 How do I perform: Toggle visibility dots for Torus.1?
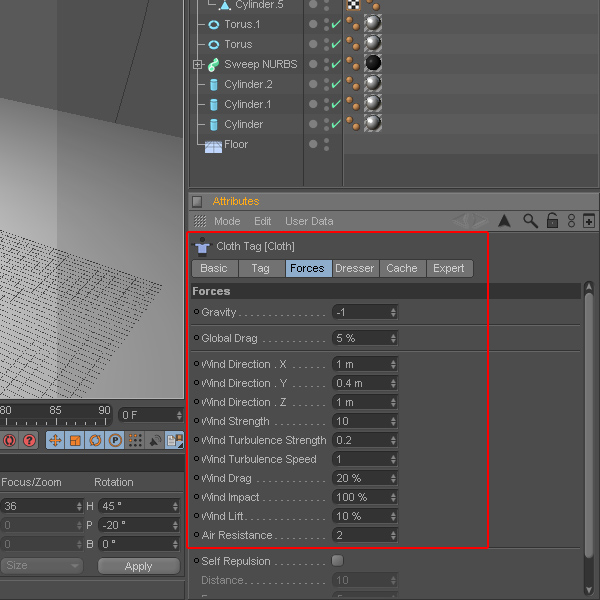click(326, 24)
